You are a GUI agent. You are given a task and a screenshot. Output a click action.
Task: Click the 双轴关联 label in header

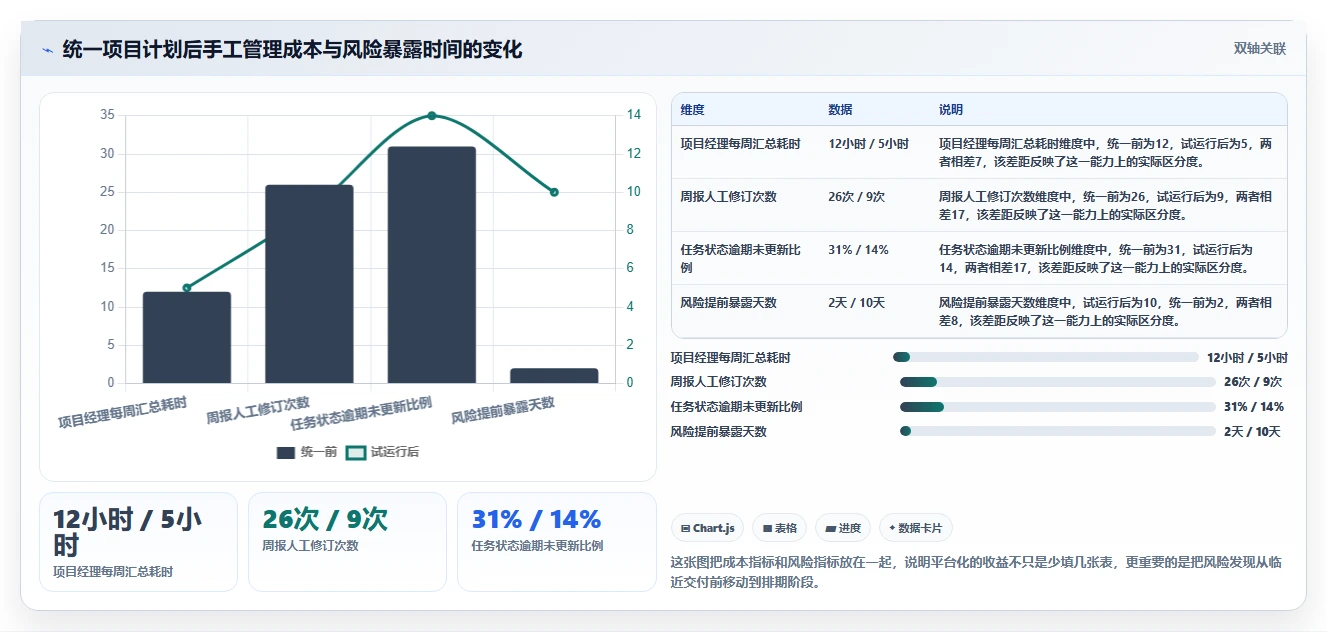coord(1259,48)
